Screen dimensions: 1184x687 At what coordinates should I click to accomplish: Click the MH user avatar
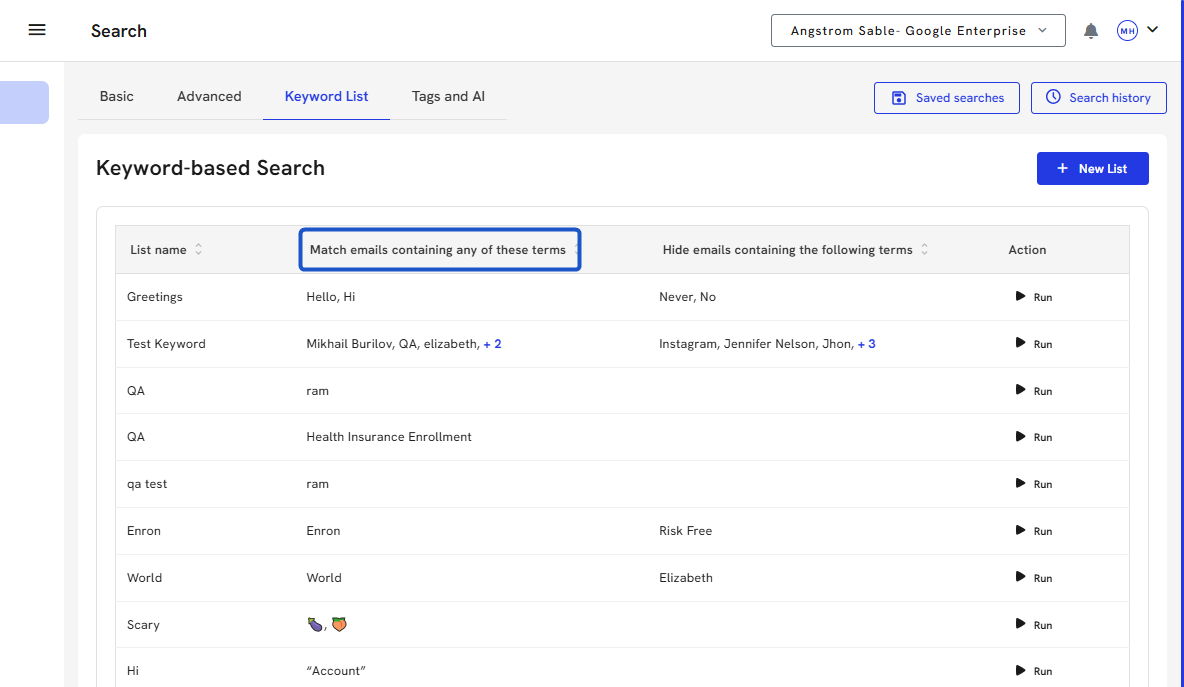coord(1127,31)
